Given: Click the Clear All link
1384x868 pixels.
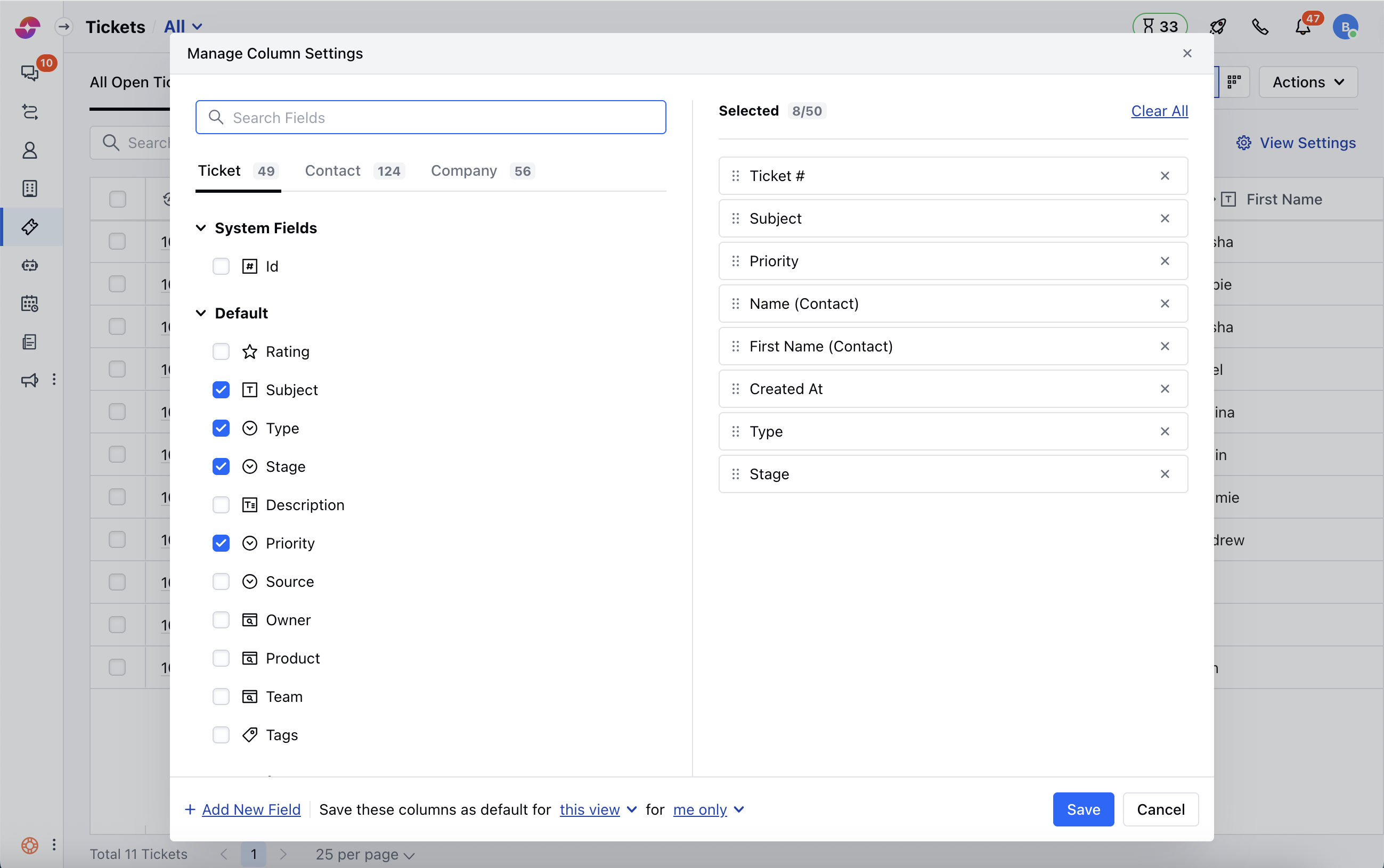Looking at the screenshot, I should (x=1159, y=111).
